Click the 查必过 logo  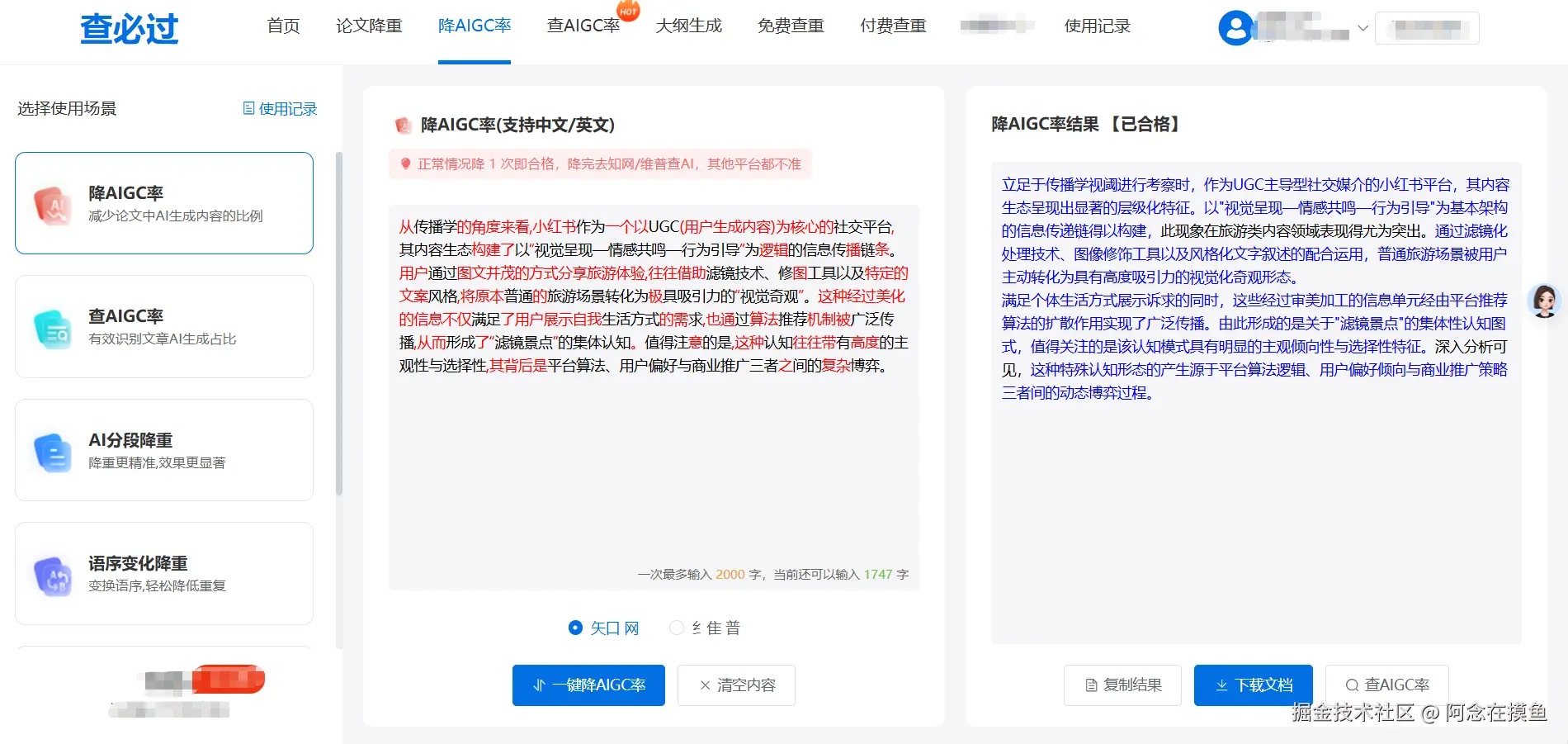click(130, 29)
